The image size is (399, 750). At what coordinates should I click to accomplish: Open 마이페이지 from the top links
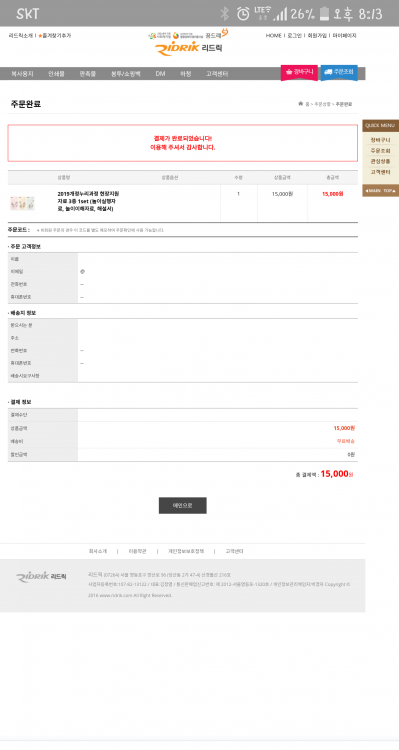point(344,36)
